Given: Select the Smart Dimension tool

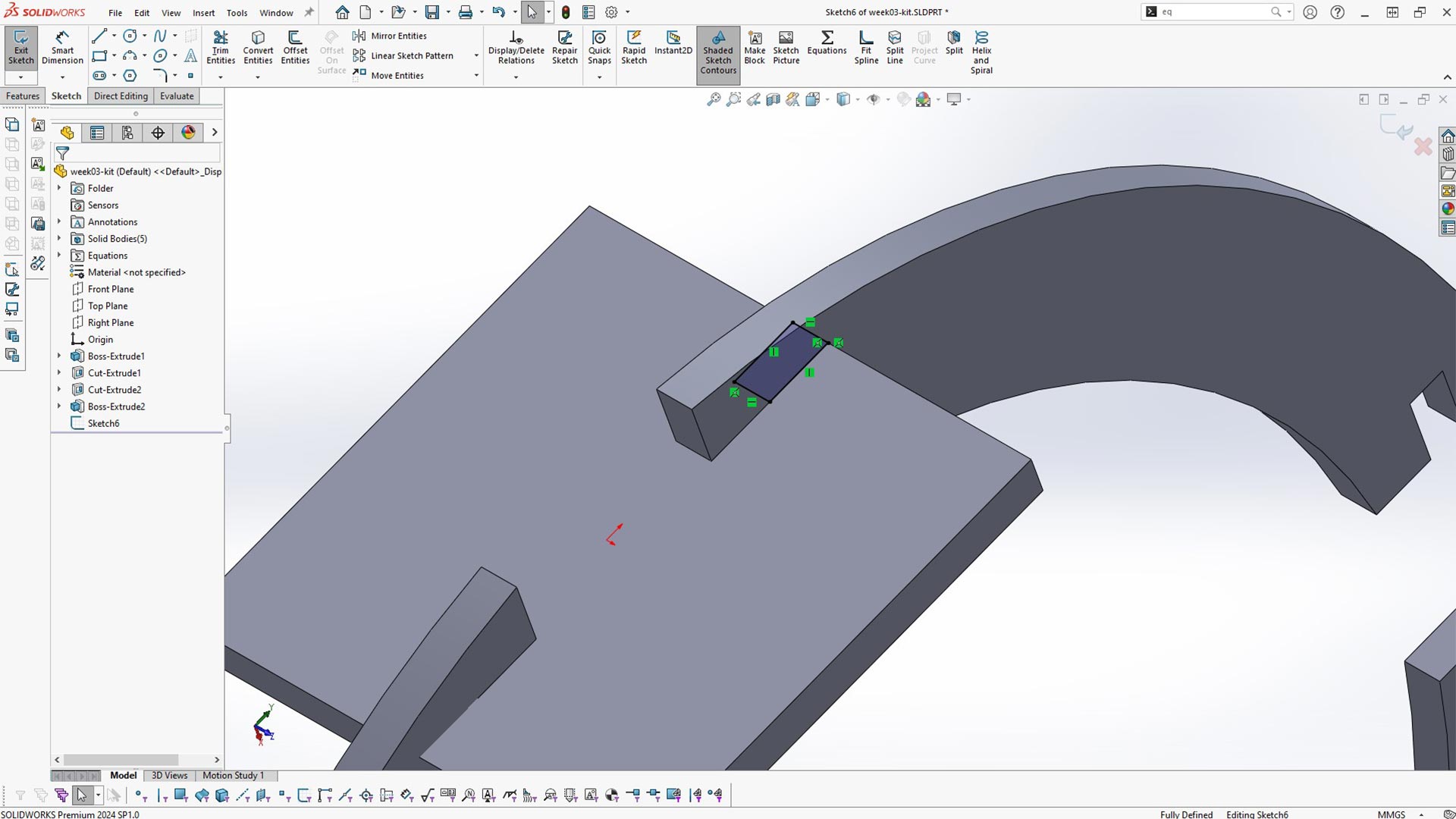Looking at the screenshot, I should pos(62,48).
